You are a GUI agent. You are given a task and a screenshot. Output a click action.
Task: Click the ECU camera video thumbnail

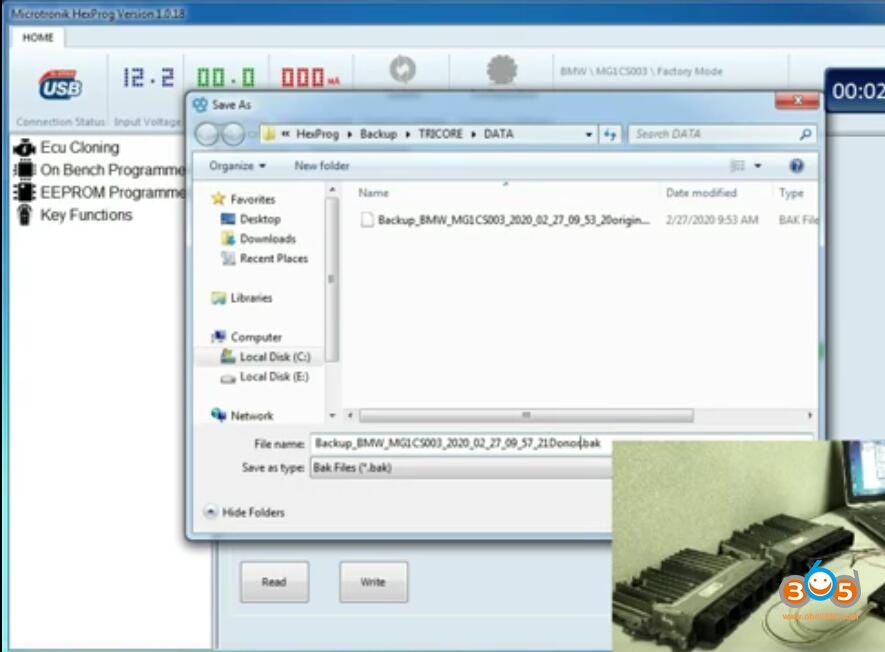[x=748, y=546]
